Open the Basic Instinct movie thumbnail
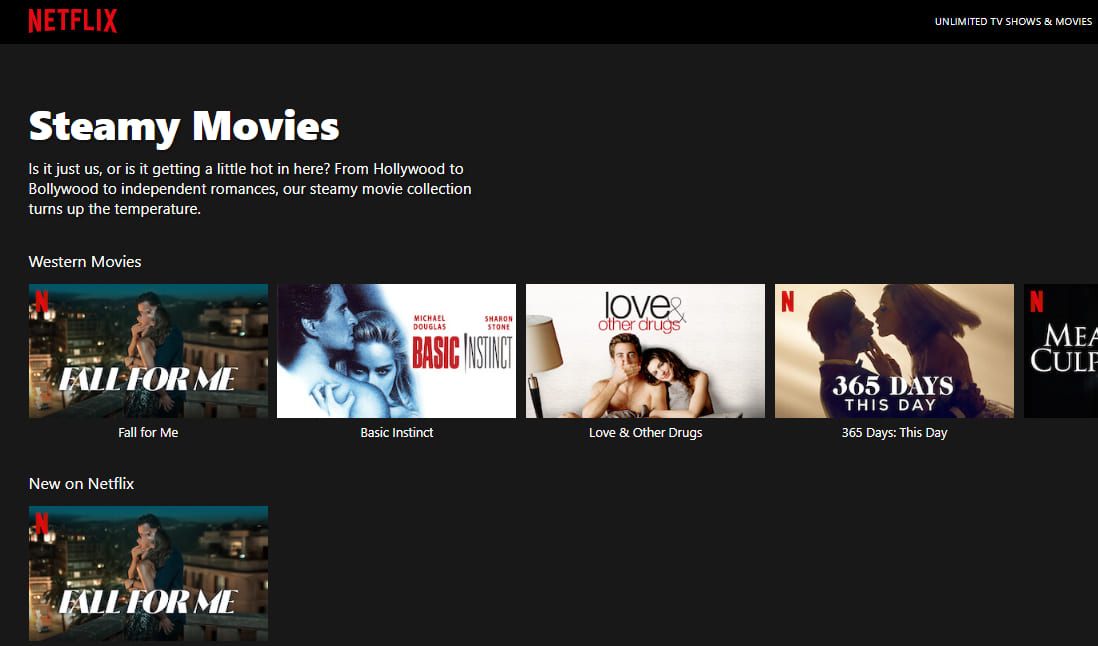This screenshot has height=646, width=1098. 396,350
